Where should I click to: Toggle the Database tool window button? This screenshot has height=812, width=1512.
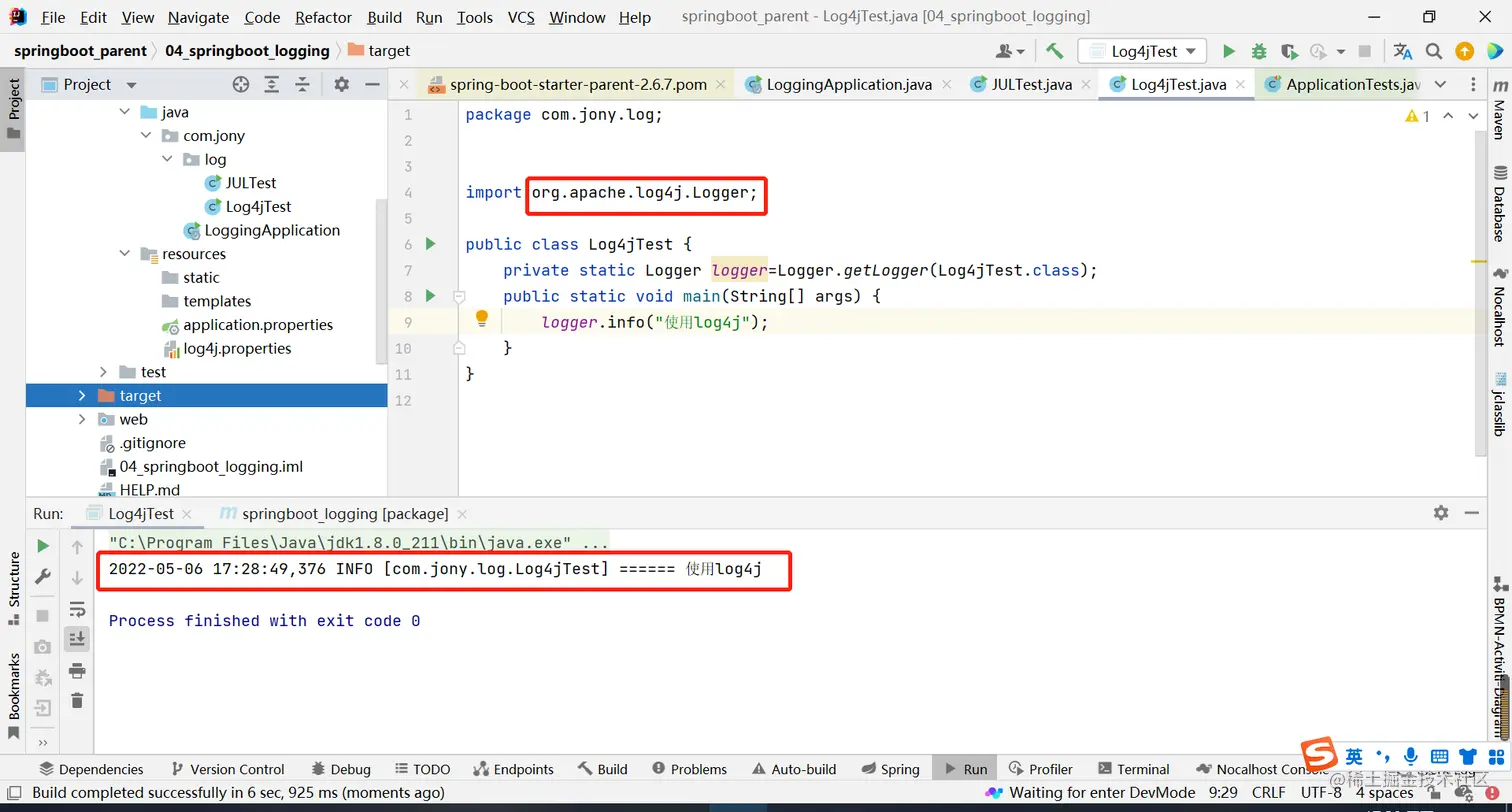coord(1499,204)
